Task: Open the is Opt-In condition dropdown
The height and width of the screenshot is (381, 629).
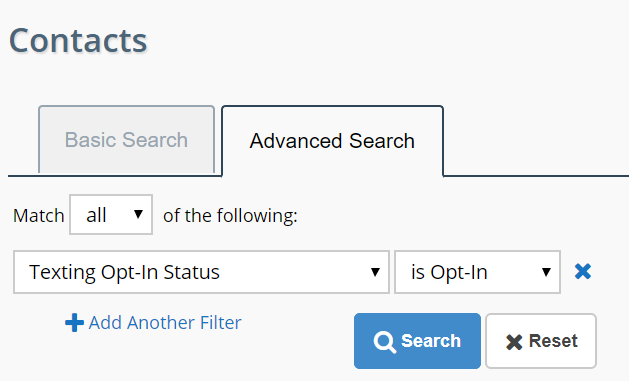Action: pyautogui.click(x=477, y=272)
